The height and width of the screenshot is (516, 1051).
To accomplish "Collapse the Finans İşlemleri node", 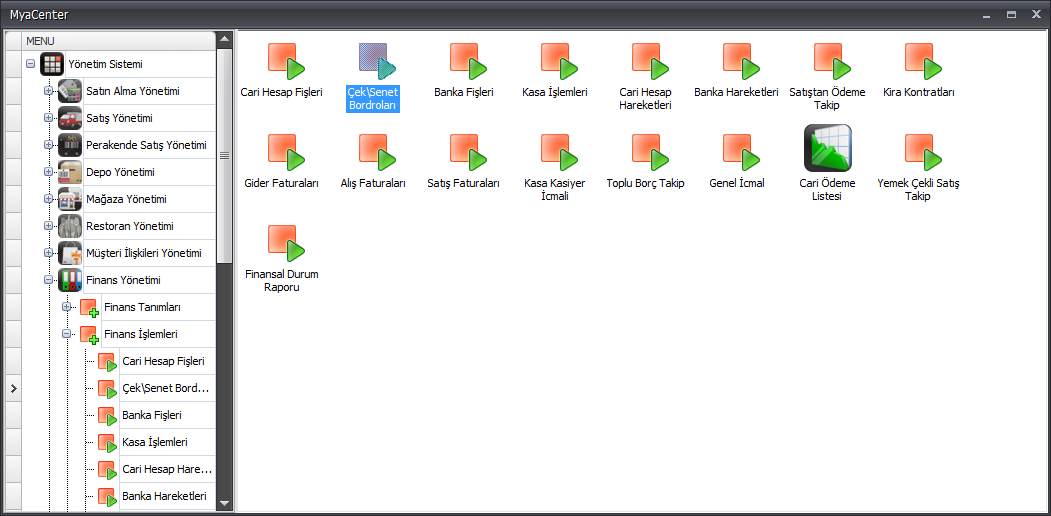I will click(x=66, y=334).
